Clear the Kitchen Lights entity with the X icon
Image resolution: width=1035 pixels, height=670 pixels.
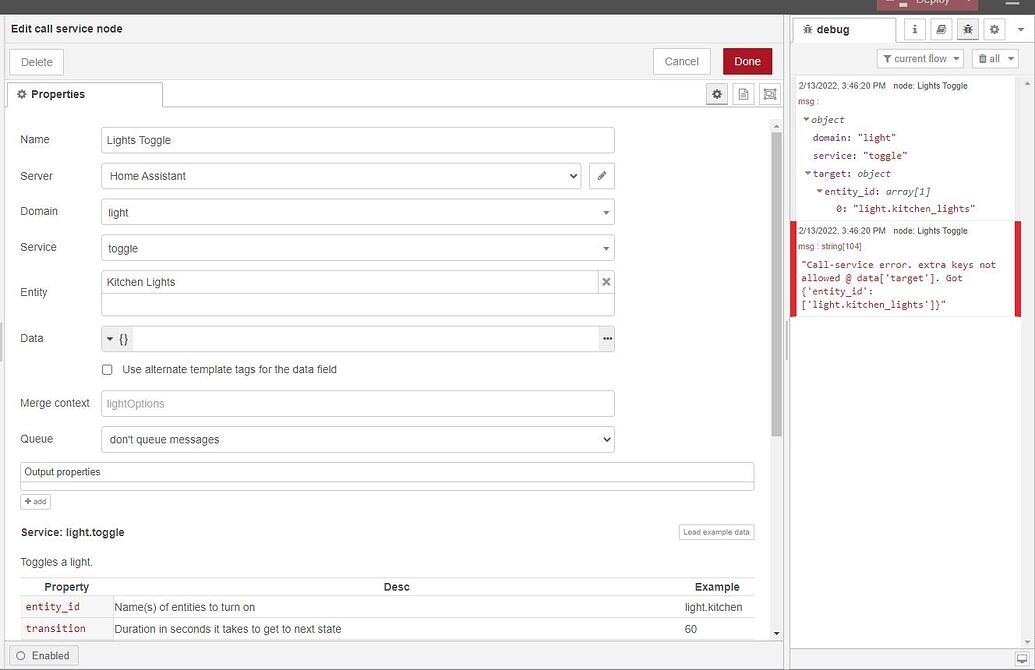point(606,281)
